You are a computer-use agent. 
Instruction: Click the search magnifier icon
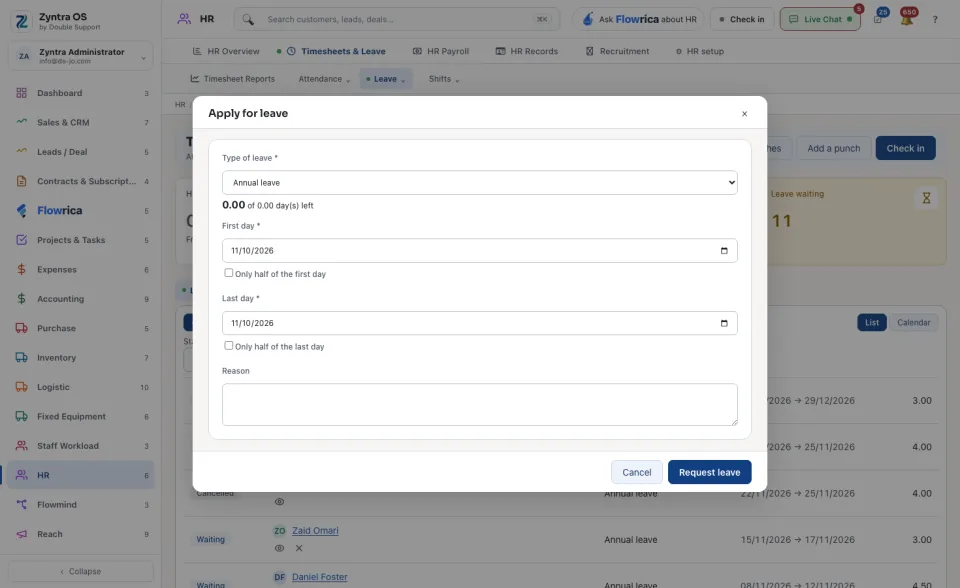247,20
